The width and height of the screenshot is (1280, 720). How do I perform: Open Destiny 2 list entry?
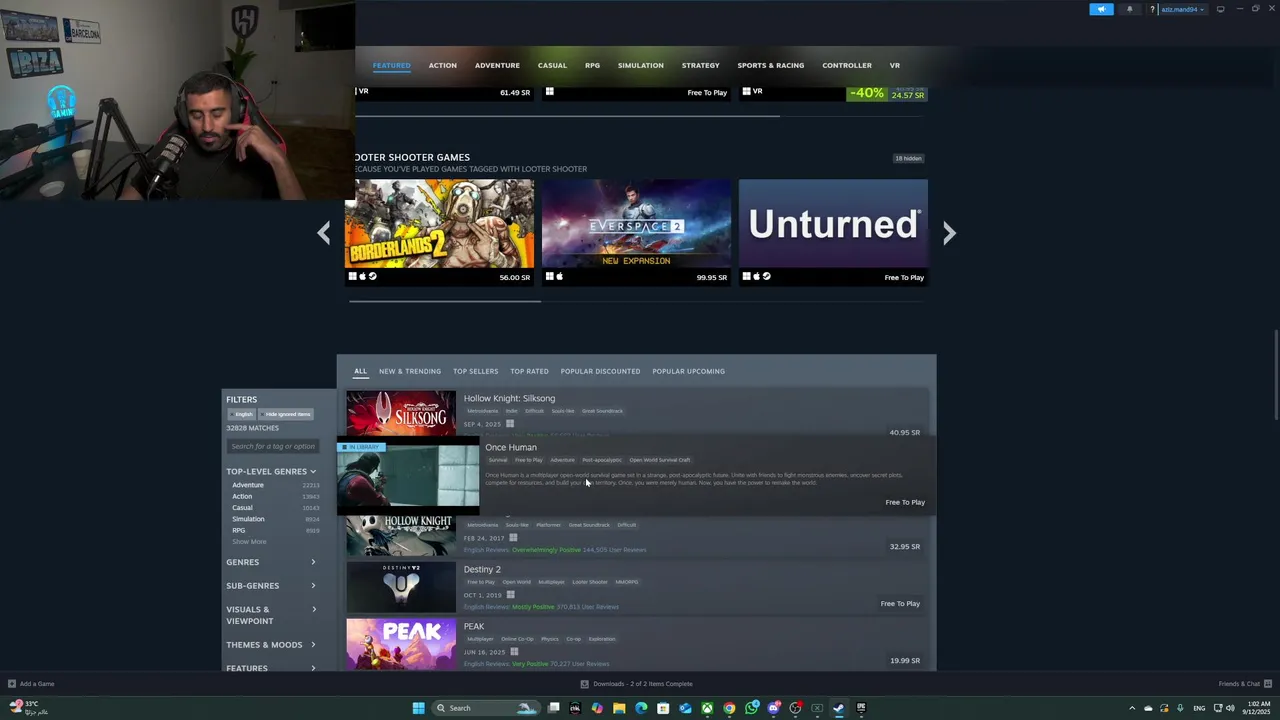(x=635, y=587)
